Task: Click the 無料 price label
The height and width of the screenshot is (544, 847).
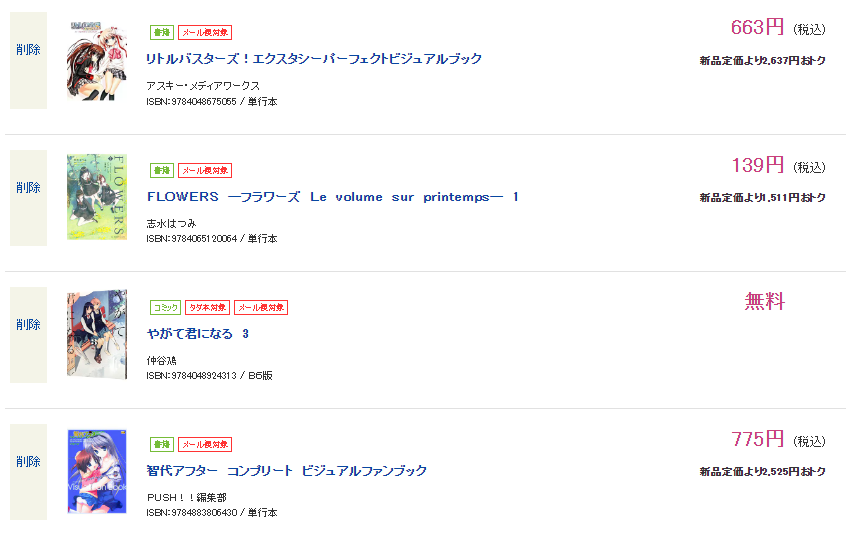Action: click(x=765, y=301)
